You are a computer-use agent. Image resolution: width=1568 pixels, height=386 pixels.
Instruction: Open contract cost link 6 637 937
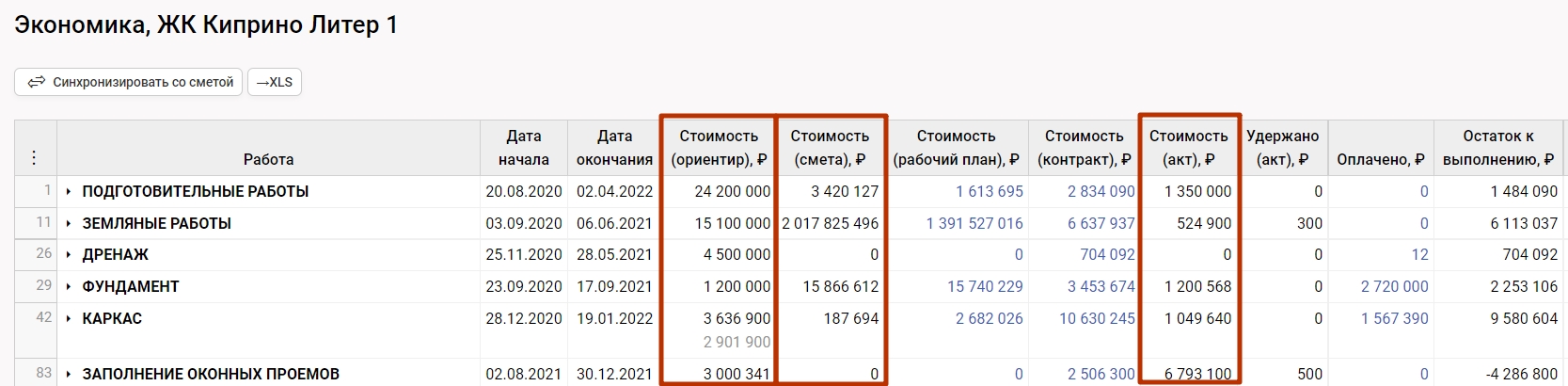[1101, 224]
